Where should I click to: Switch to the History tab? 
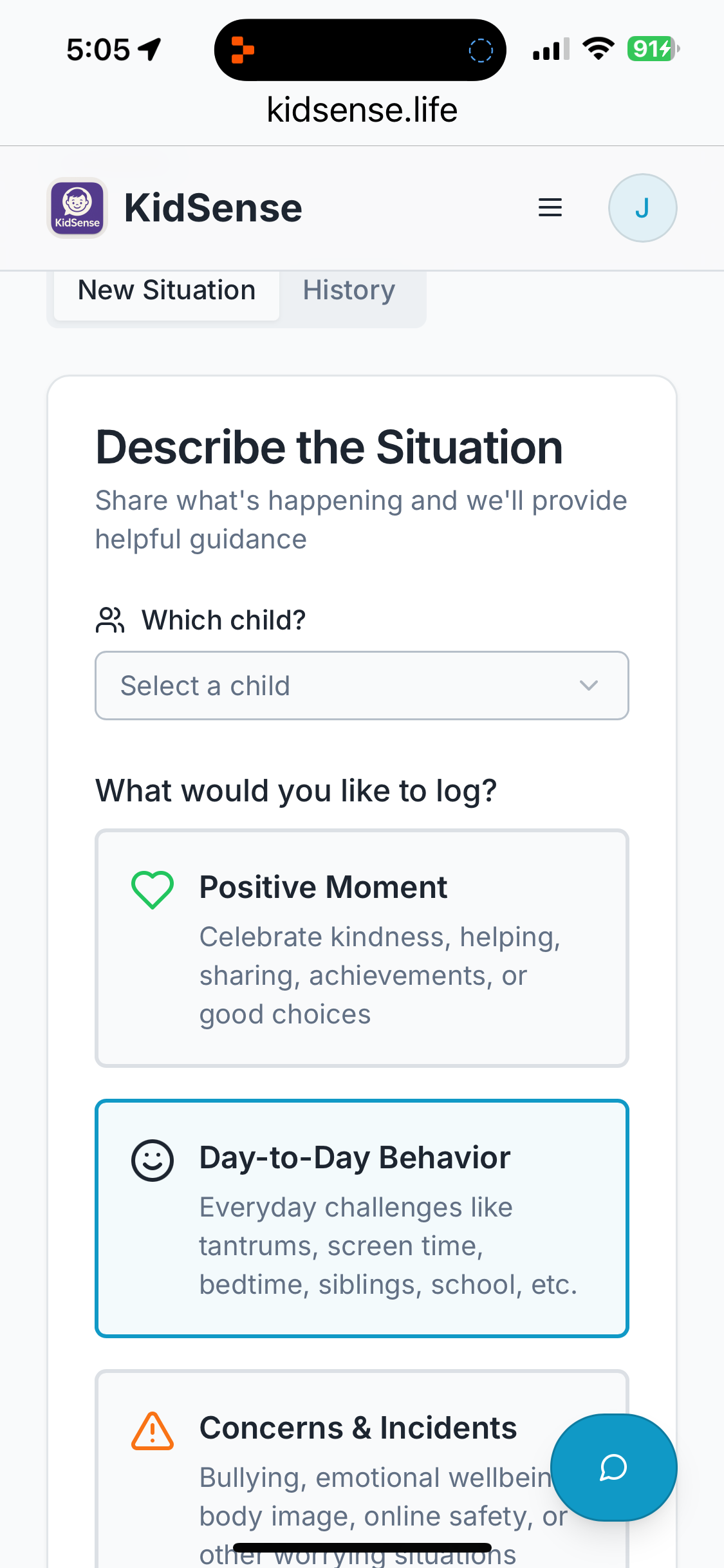(349, 290)
